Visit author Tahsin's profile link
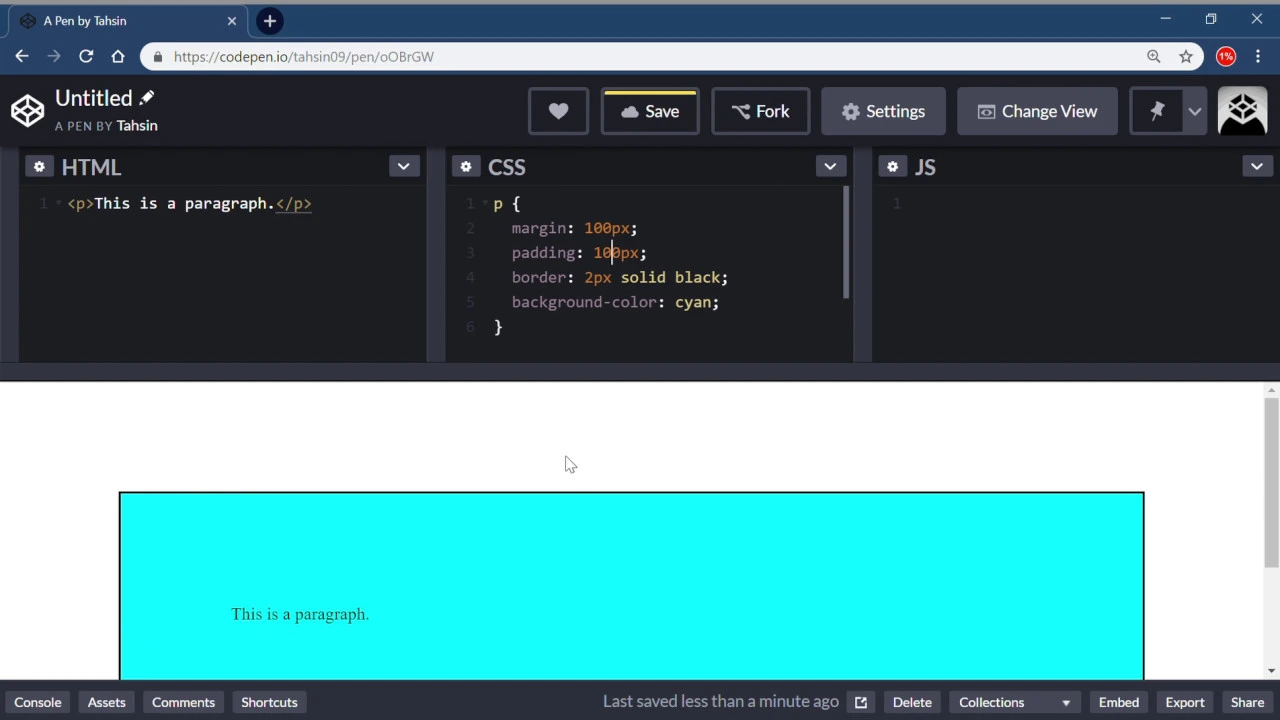Viewport: 1280px width, 720px height. point(137,126)
